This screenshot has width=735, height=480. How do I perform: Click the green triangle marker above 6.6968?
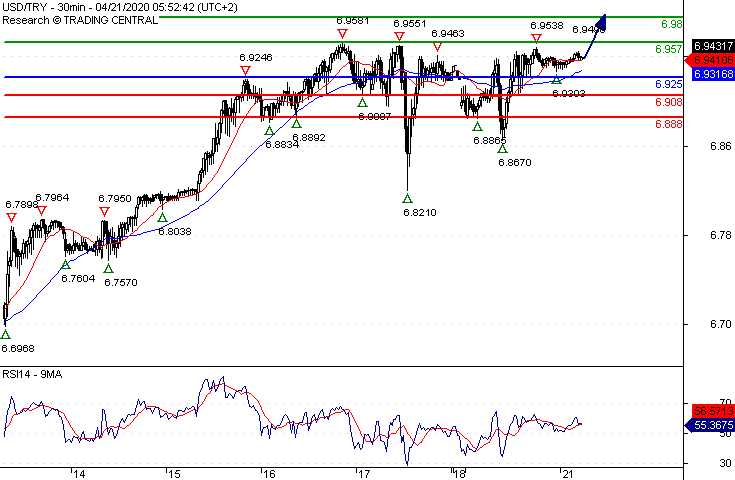(x=5, y=334)
